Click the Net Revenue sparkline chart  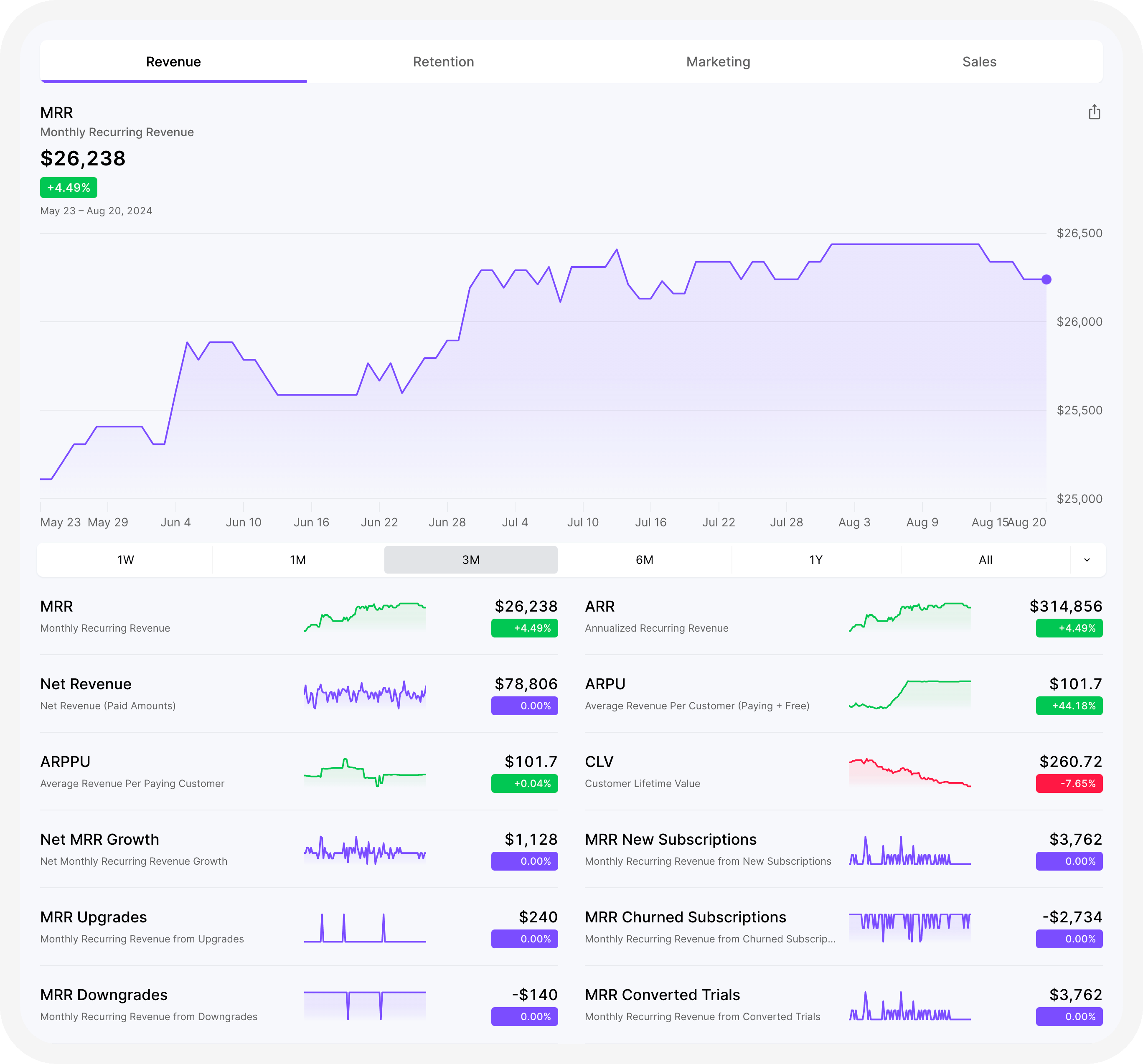(x=365, y=694)
